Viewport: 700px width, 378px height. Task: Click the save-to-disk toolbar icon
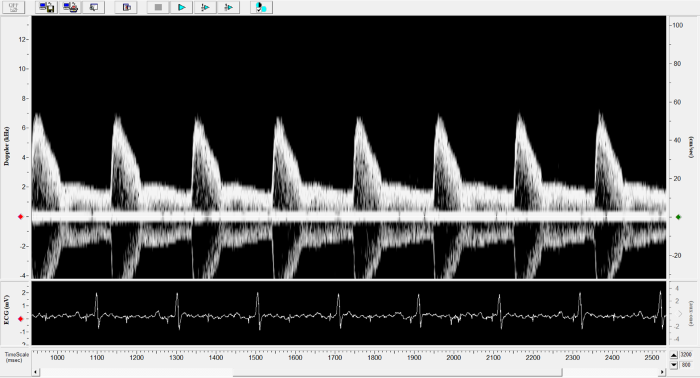click(x=46, y=7)
